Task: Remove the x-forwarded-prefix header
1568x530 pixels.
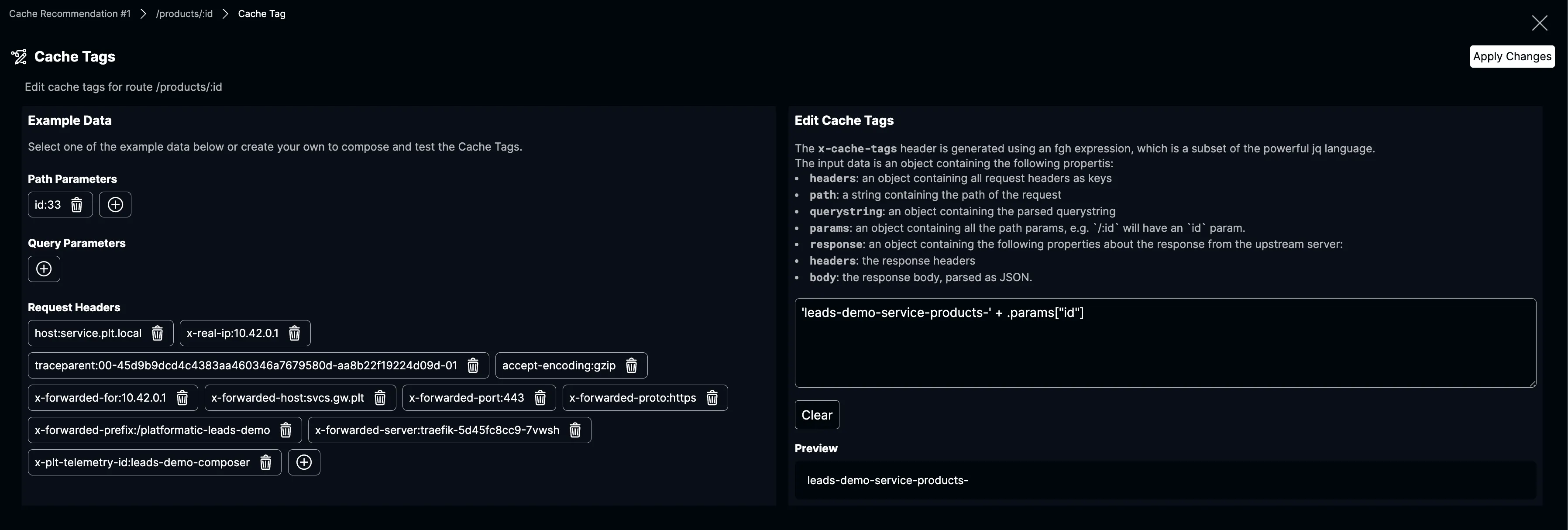Action: tap(285, 430)
